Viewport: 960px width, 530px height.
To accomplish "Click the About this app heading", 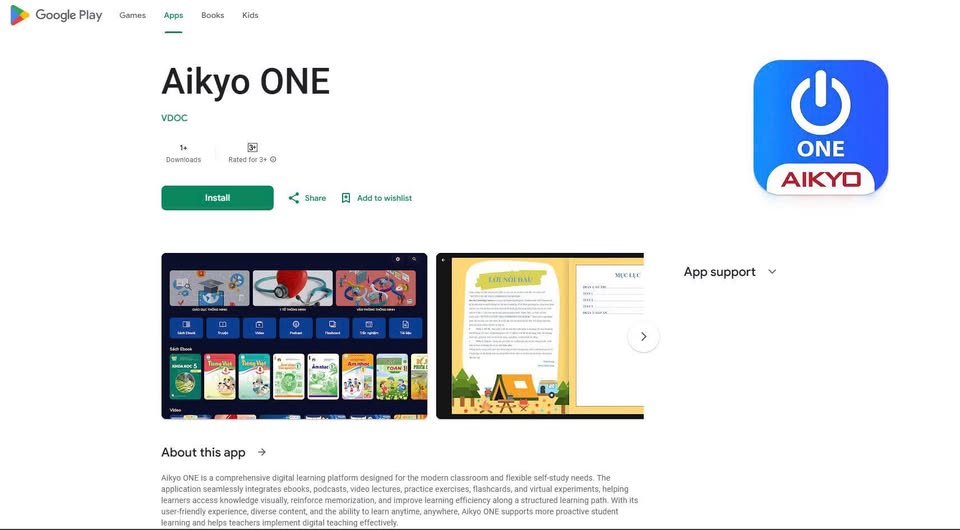I will tap(203, 452).
